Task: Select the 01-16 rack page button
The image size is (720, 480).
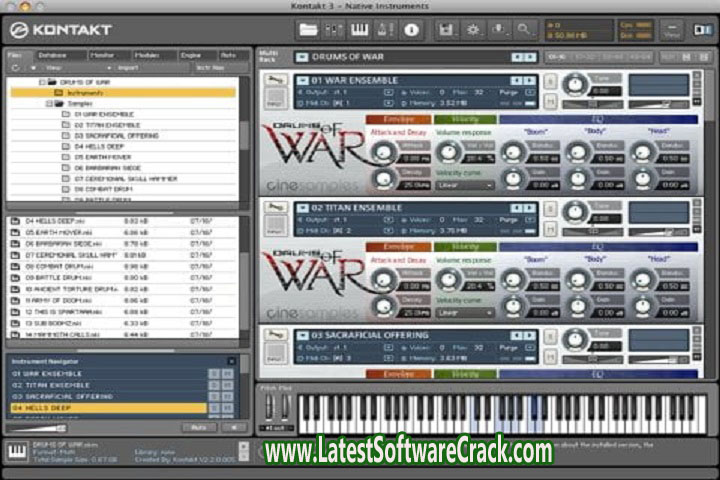Action: click(x=557, y=57)
